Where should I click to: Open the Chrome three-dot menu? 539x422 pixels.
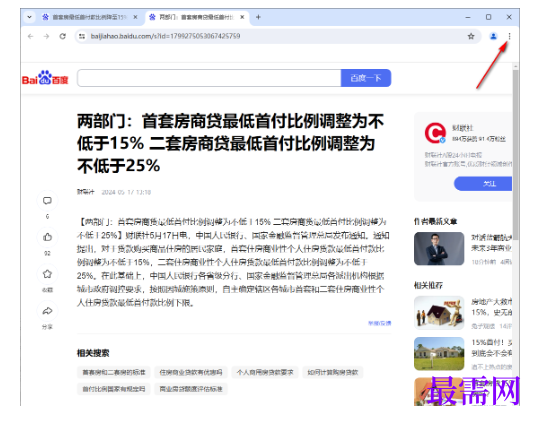pyautogui.click(x=509, y=36)
